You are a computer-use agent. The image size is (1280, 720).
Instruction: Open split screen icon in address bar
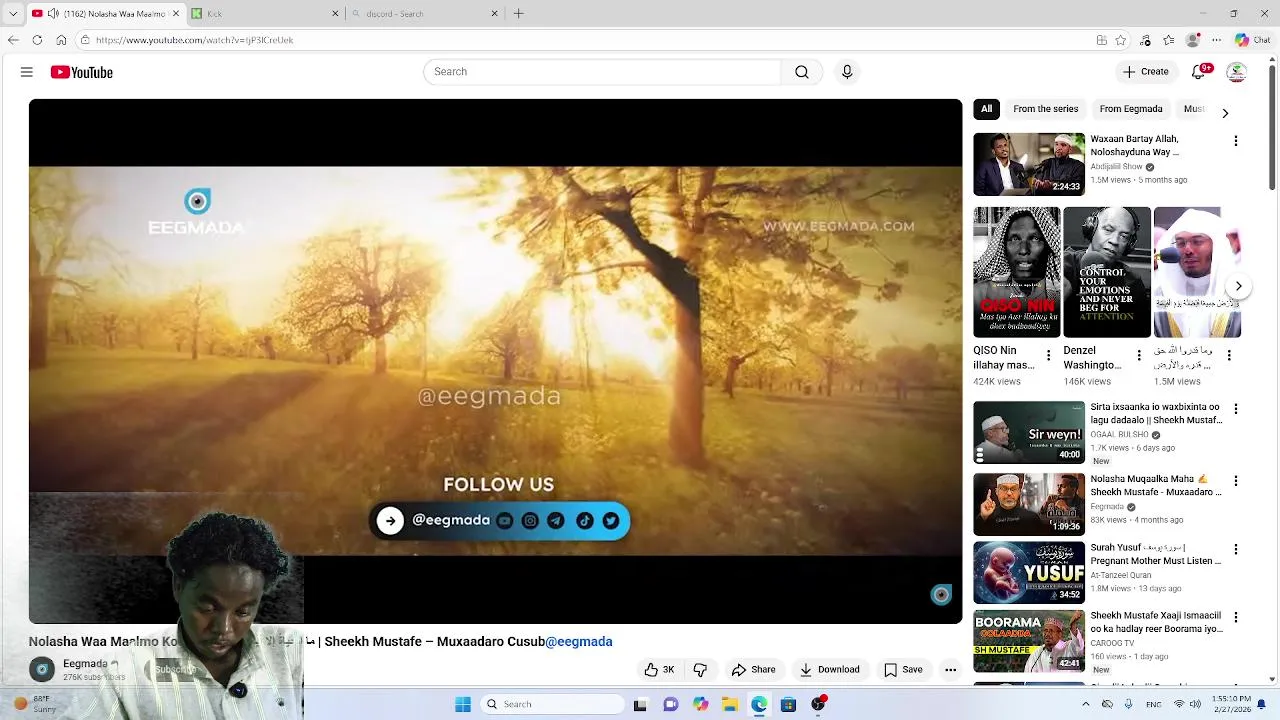coord(1101,40)
